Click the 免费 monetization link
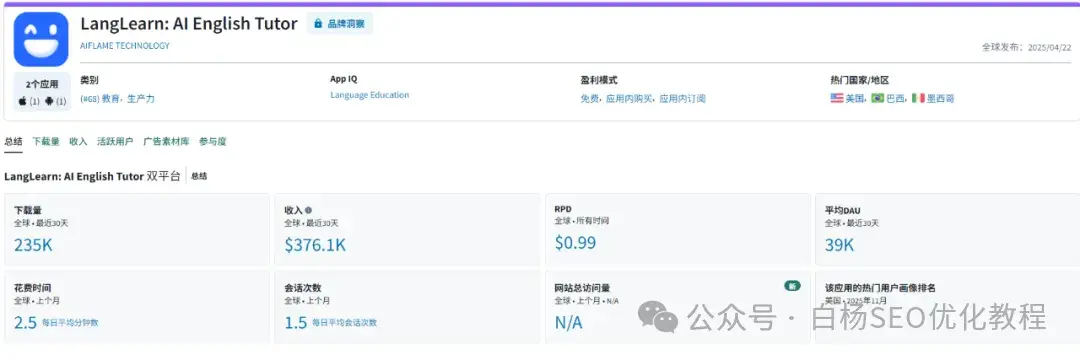The height and width of the screenshot is (360, 1080). 589,98
